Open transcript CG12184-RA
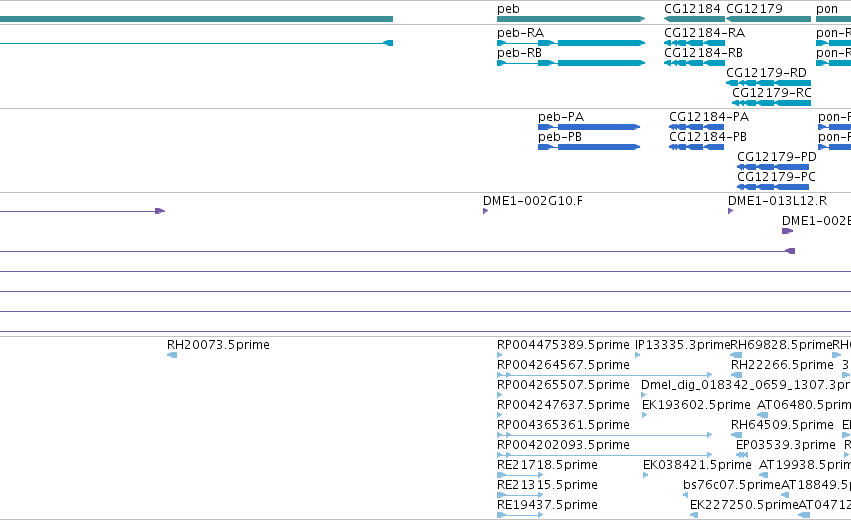Image resolution: width=851 pixels, height=520 pixels. coord(704,33)
